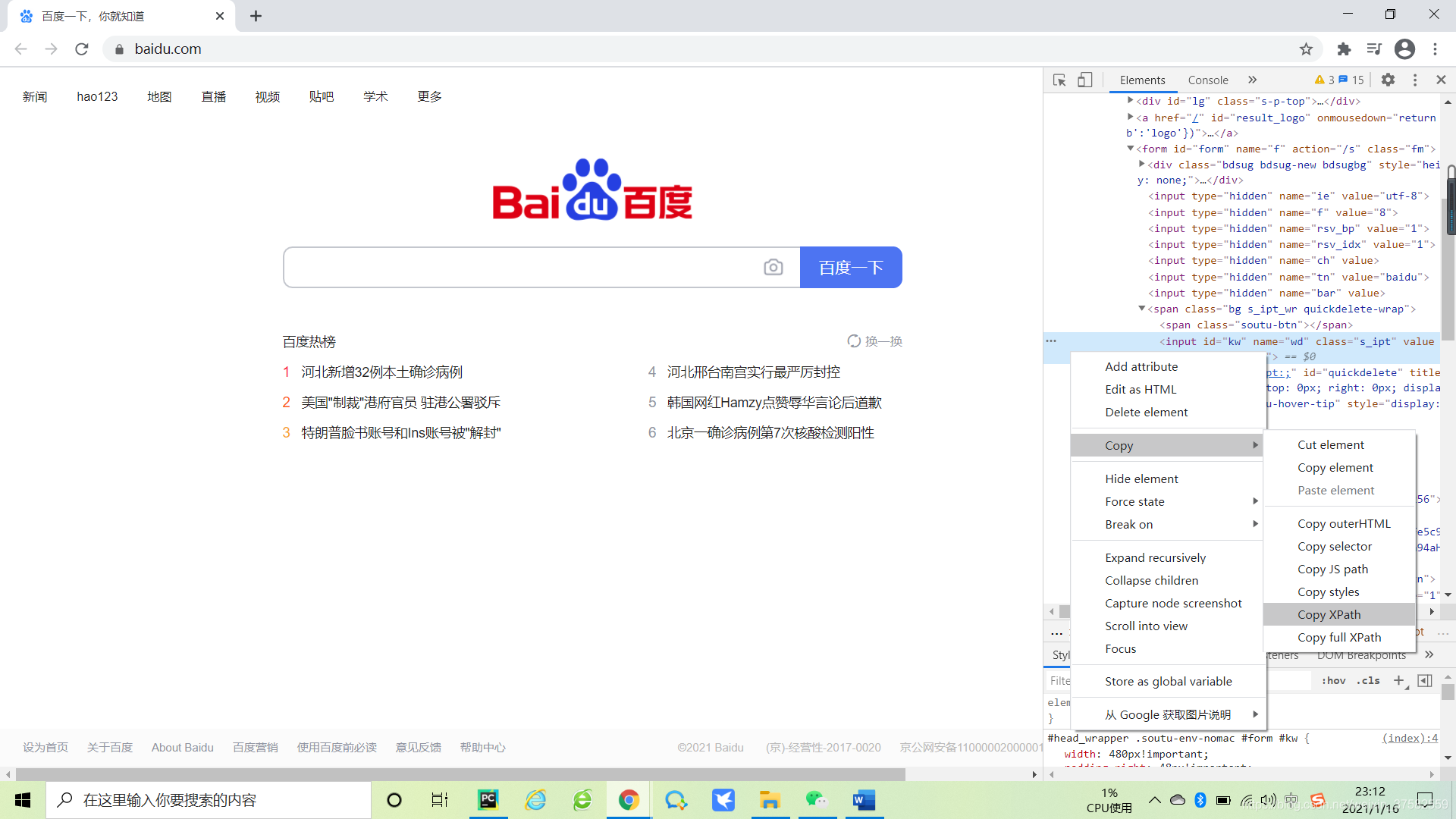1456x819 pixels.
Task: Choose Edit as HTML menu item
Action: pos(1141,389)
